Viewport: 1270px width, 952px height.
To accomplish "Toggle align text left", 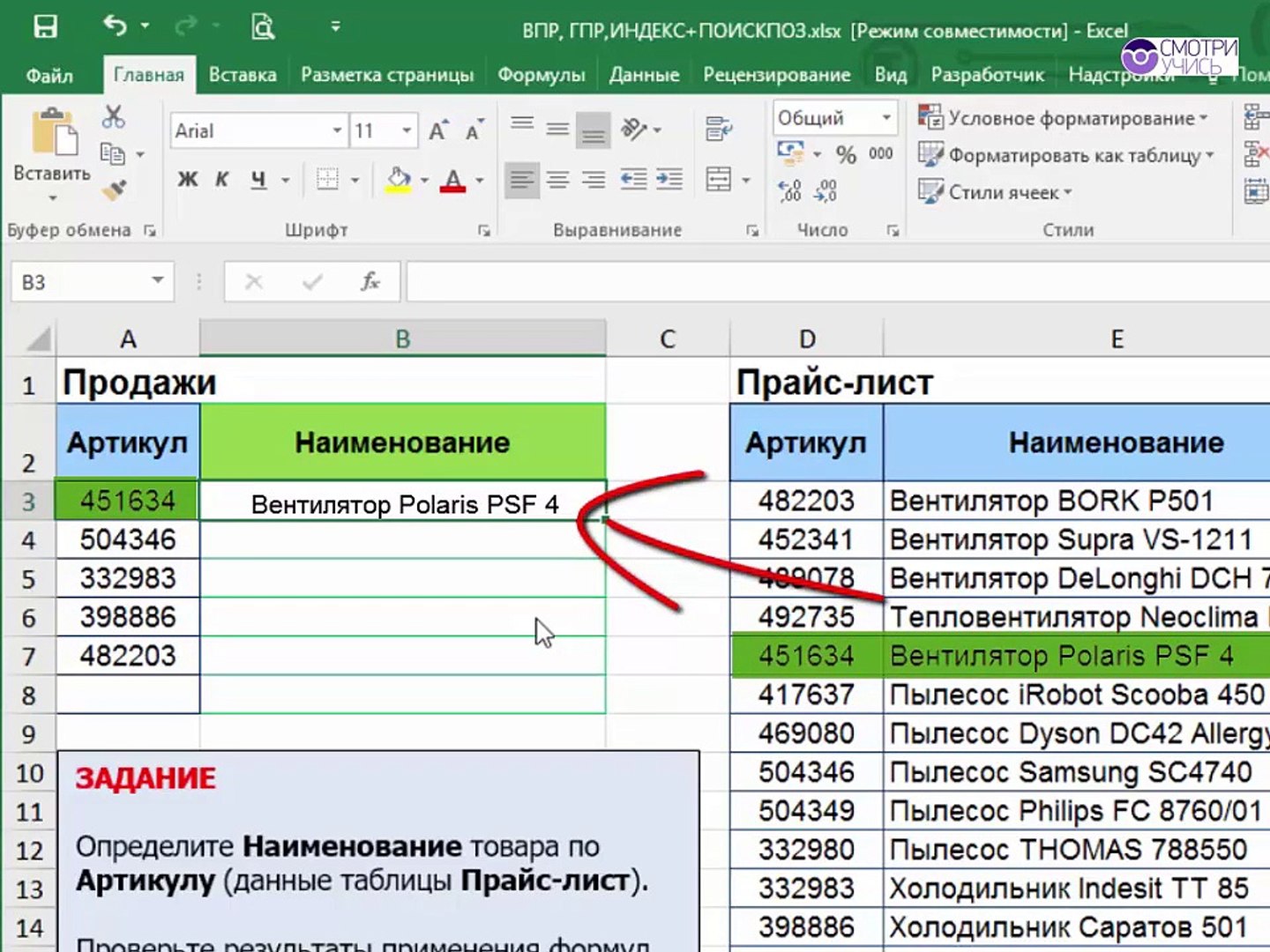I will pos(521,180).
